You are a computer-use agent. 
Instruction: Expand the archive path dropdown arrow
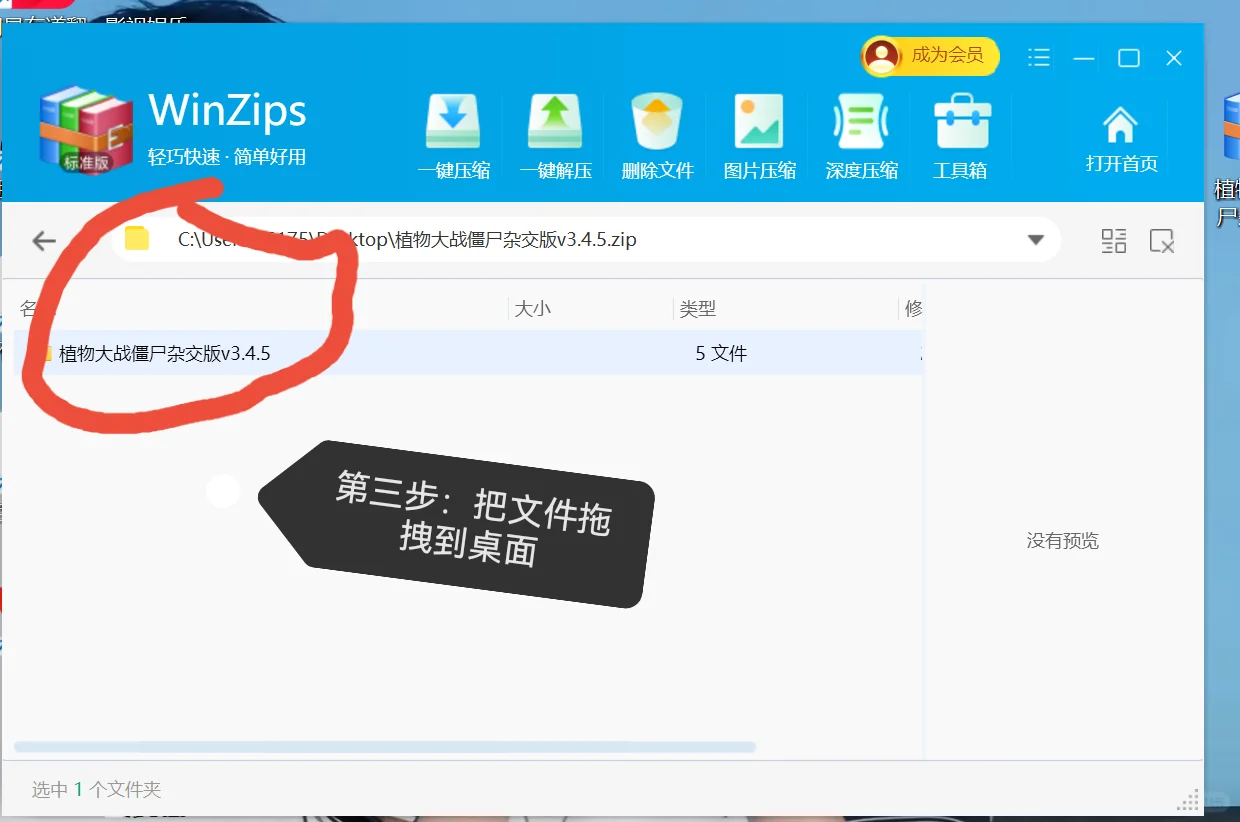pyautogui.click(x=1034, y=240)
